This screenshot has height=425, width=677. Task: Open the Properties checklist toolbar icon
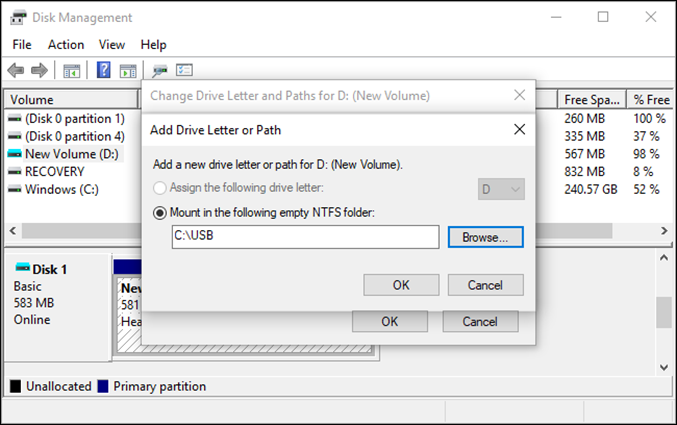click(184, 70)
